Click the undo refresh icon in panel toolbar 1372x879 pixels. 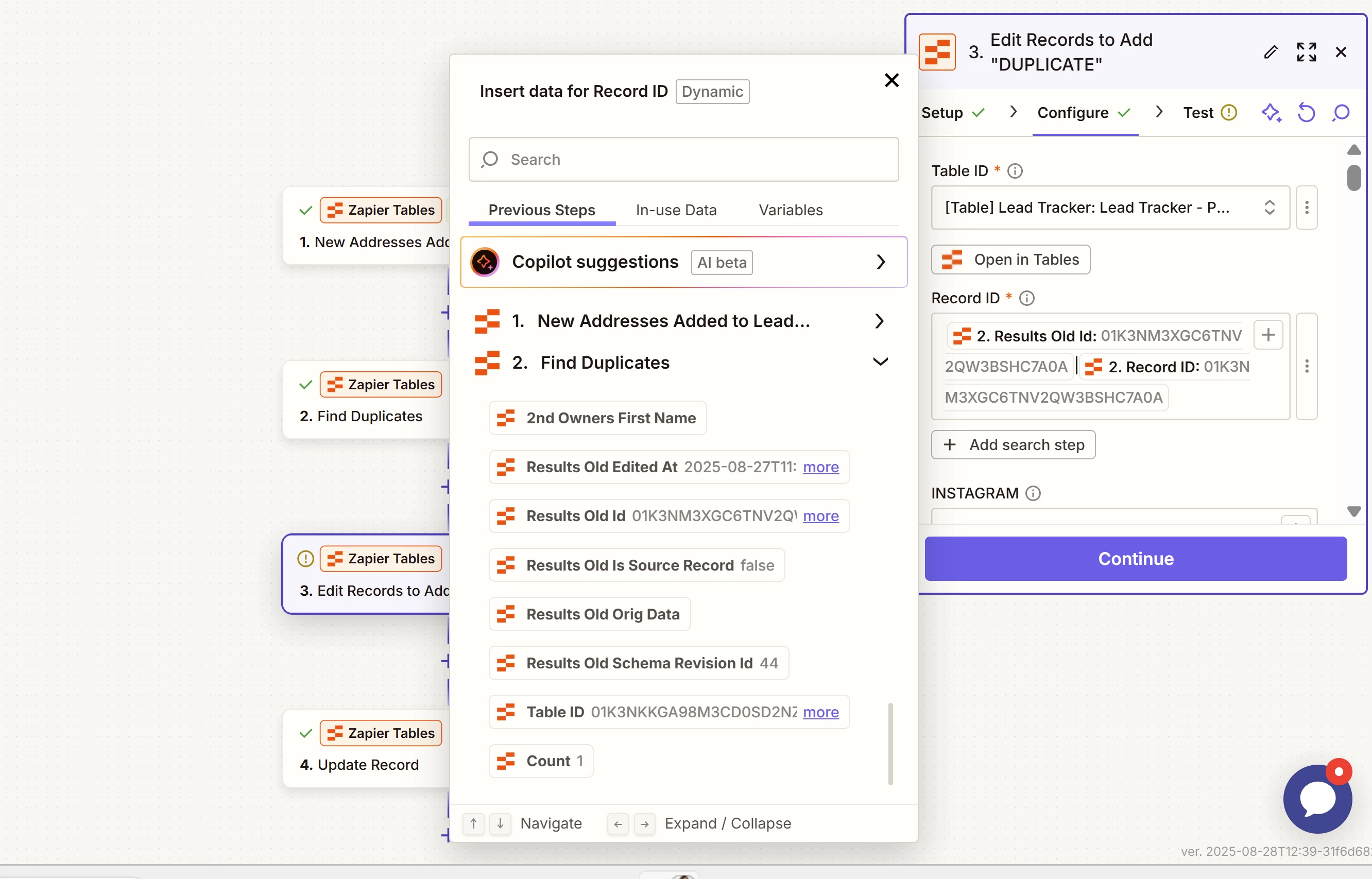[1307, 112]
